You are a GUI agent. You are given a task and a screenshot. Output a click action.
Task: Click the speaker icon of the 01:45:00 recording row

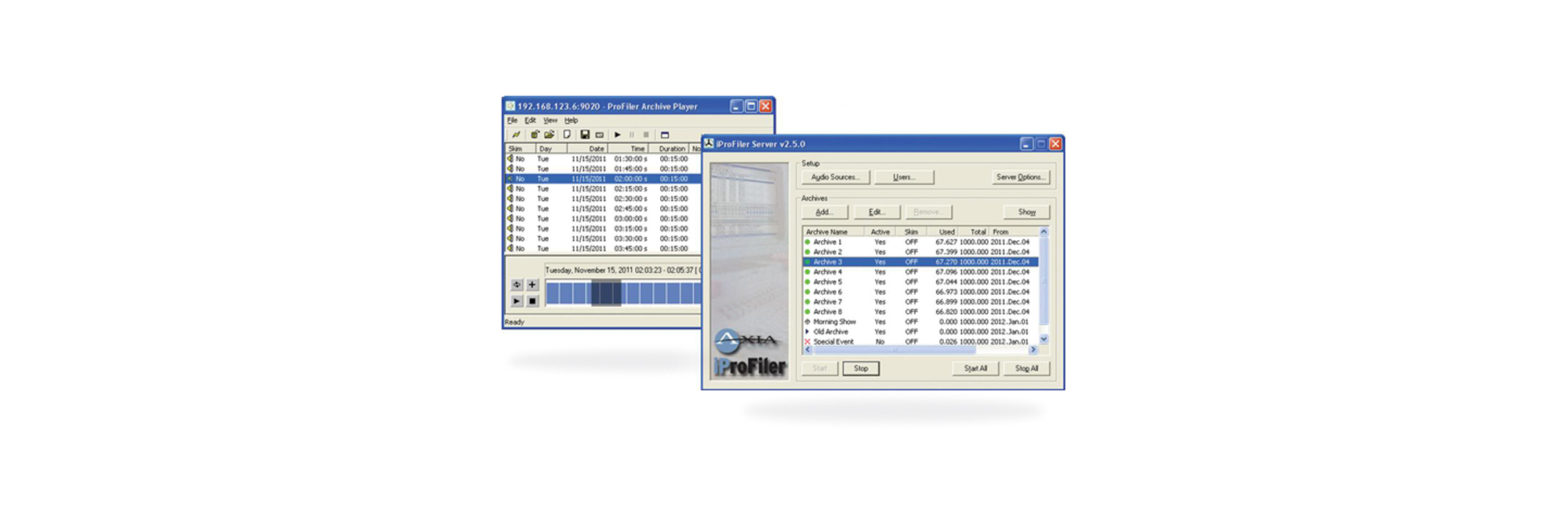(510, 169)
